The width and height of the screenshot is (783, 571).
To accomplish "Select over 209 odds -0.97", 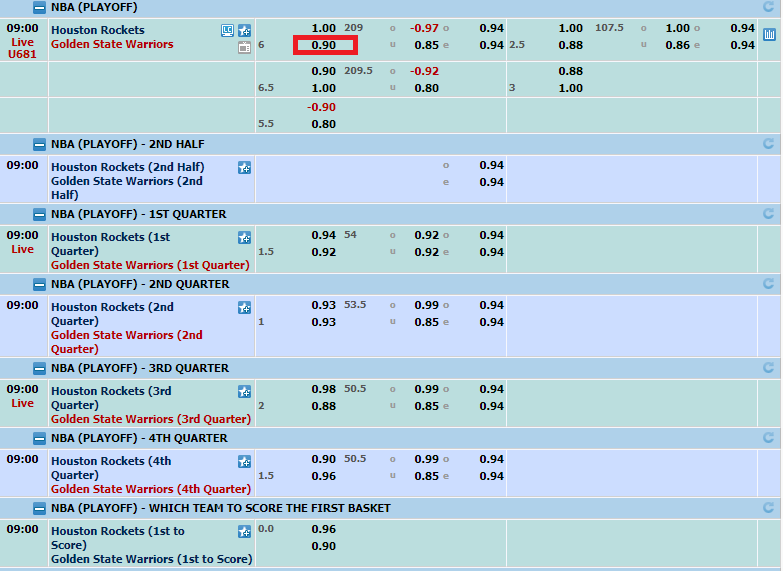I will click(424, 28).
